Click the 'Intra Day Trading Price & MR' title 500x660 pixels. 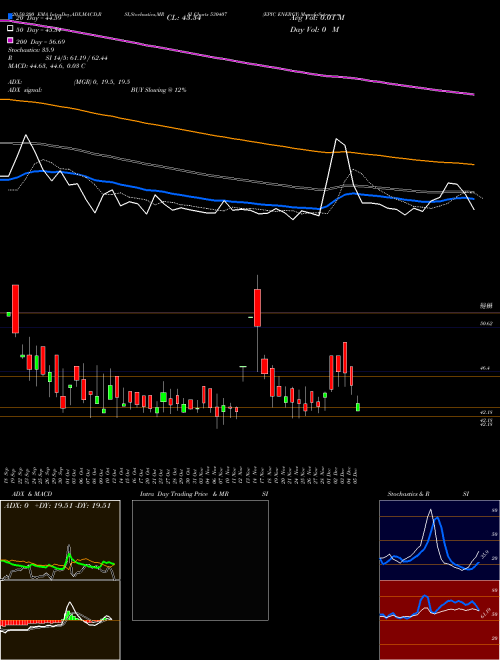click(184, 494)
